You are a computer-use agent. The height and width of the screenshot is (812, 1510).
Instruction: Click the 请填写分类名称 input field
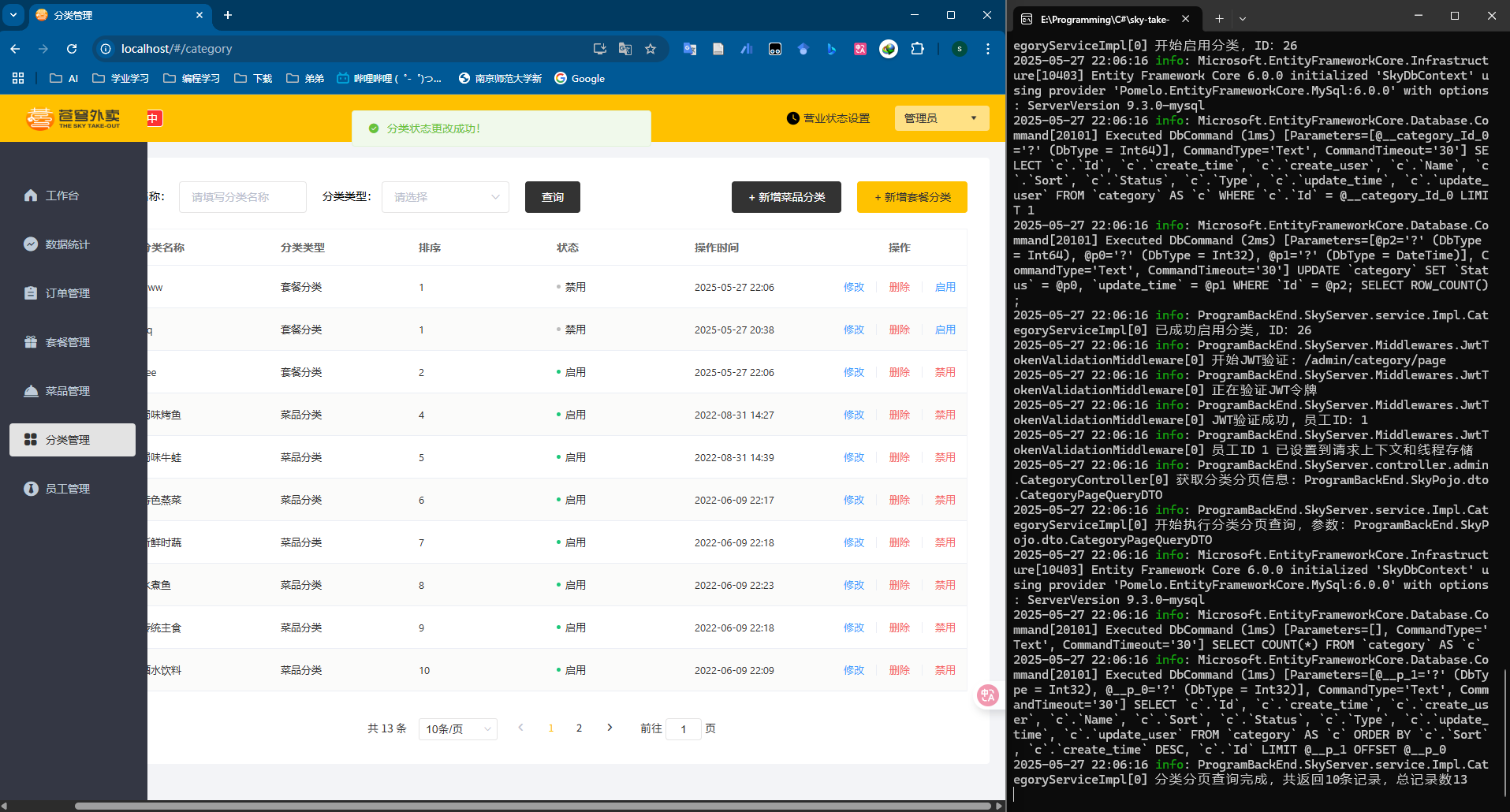coord(243,197)
